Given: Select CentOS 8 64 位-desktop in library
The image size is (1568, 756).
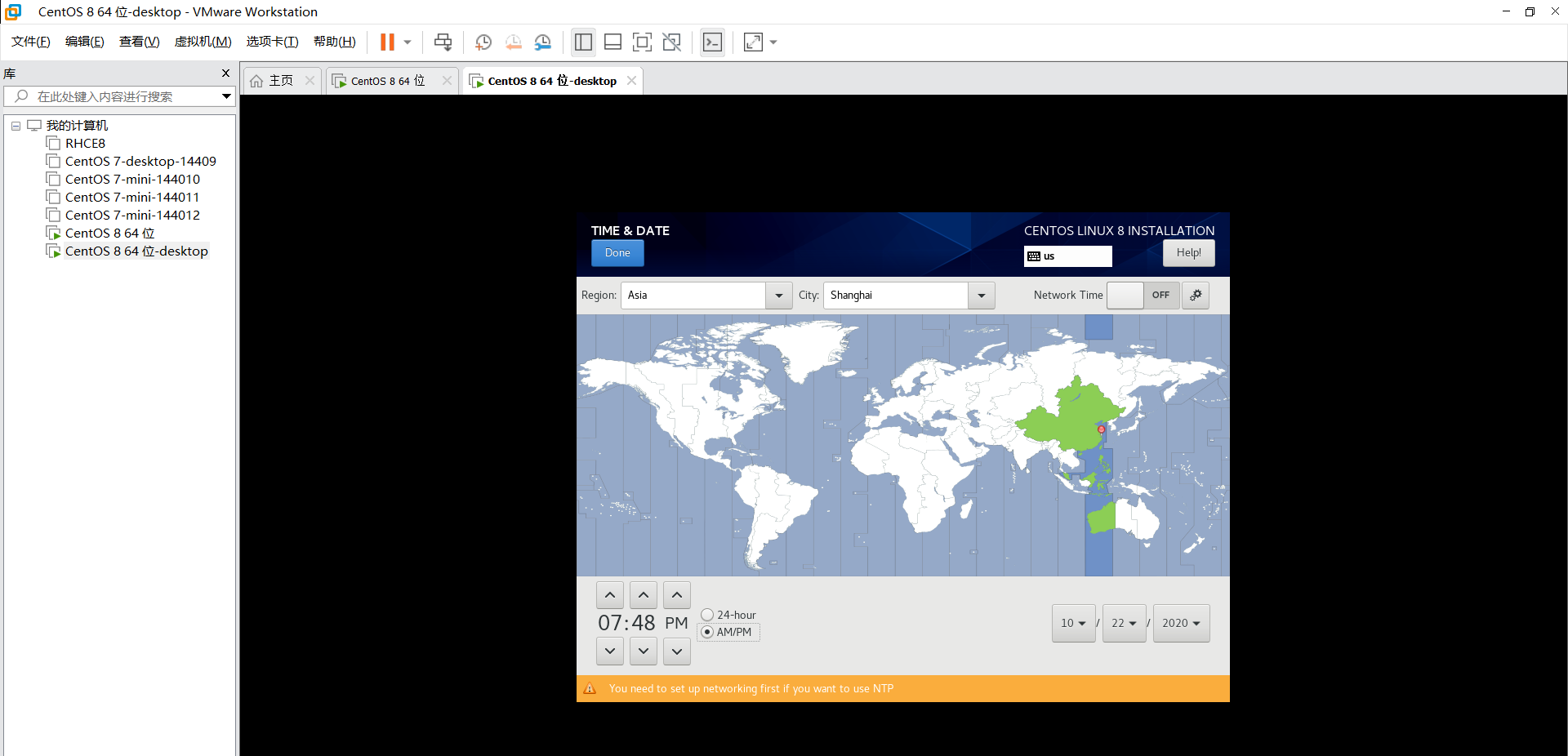Looking at the screenshot, I should pyautogui.click(x=136, y=251).
